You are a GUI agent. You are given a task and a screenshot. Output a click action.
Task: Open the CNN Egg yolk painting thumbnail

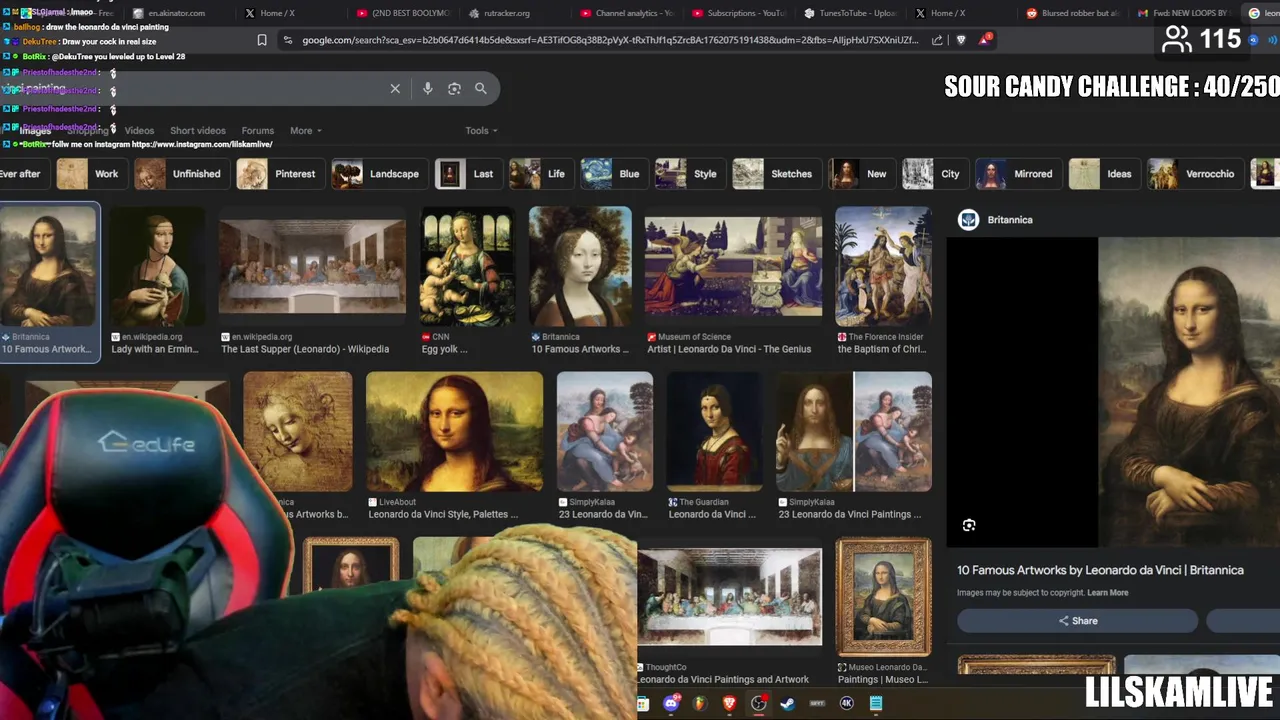(468, 266)
